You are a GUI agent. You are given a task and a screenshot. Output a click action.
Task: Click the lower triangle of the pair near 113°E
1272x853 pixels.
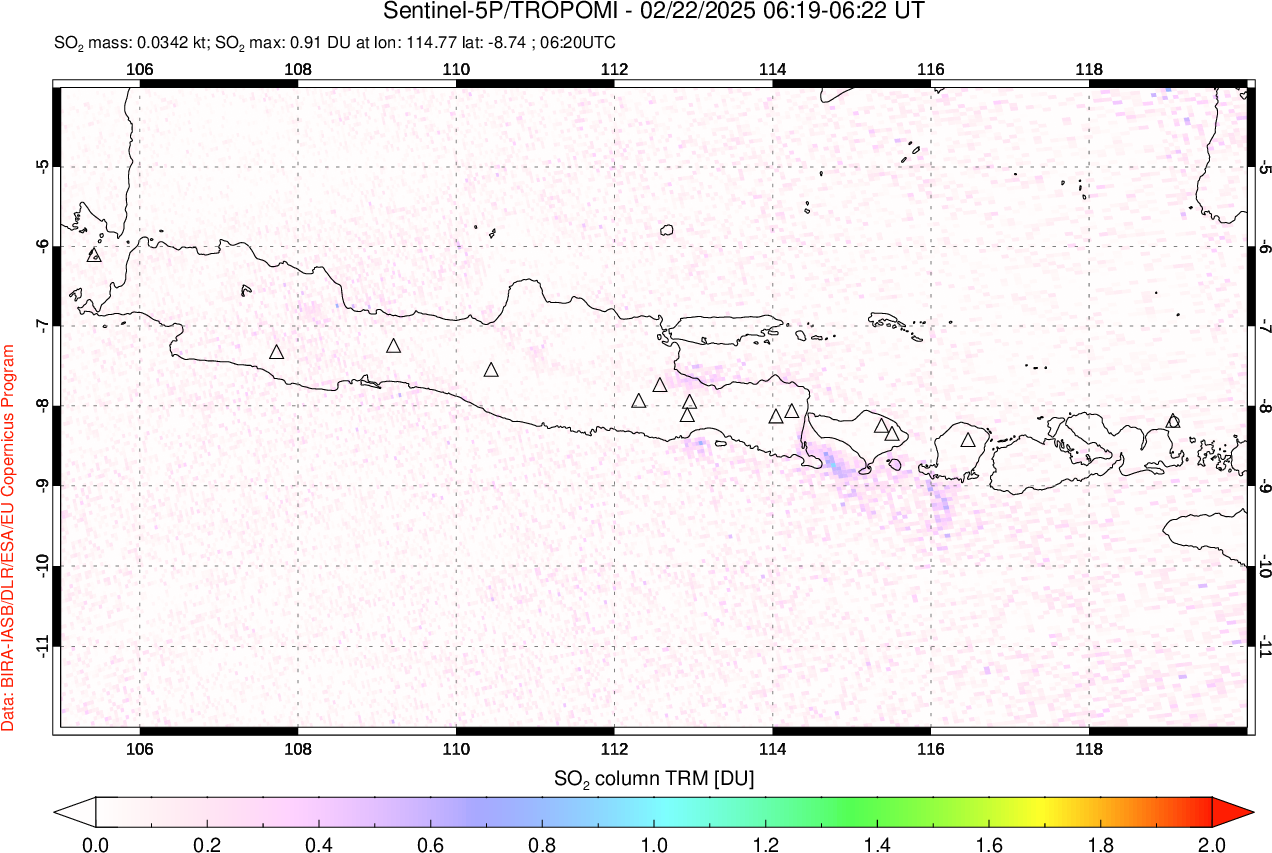687,414
